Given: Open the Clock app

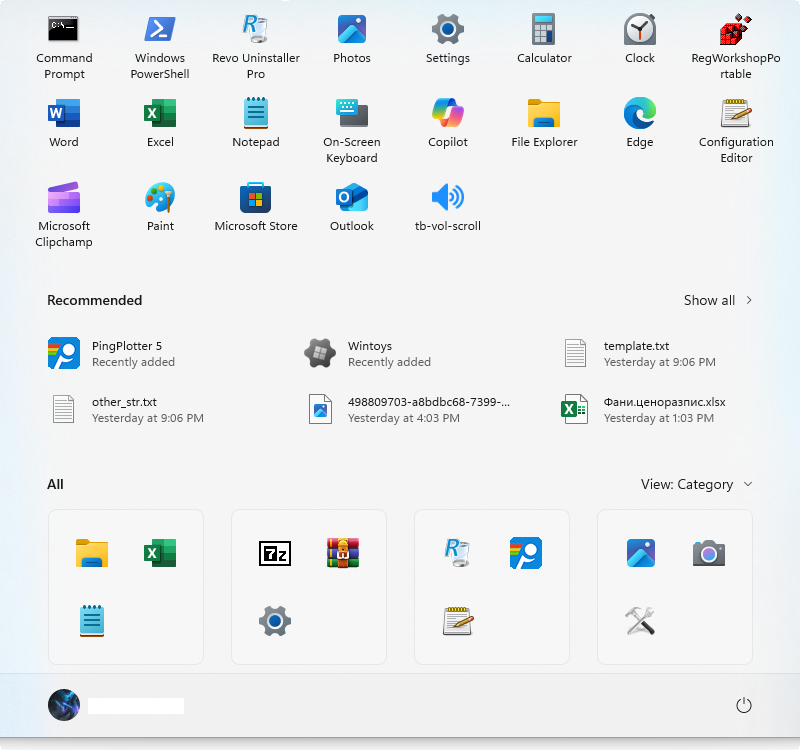Looking at the screenshot, I should [640, 40].
